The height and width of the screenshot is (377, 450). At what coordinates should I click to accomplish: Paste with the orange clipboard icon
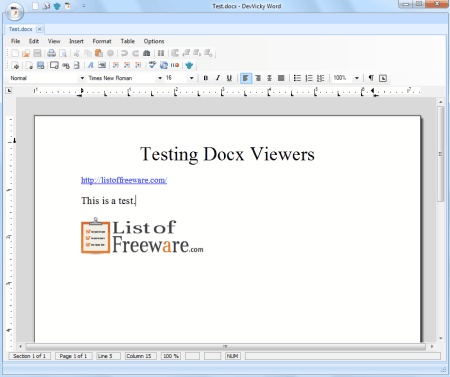[99, 53]
